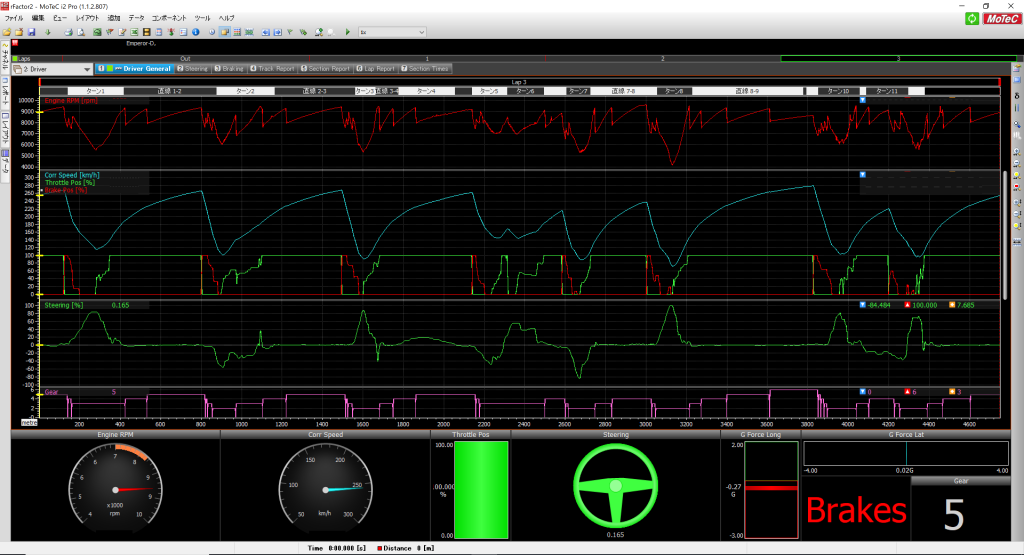The height and width of the screenshot is (555, 1024).
Task: Switch to the Section Times tab
Action: [425, 69]
